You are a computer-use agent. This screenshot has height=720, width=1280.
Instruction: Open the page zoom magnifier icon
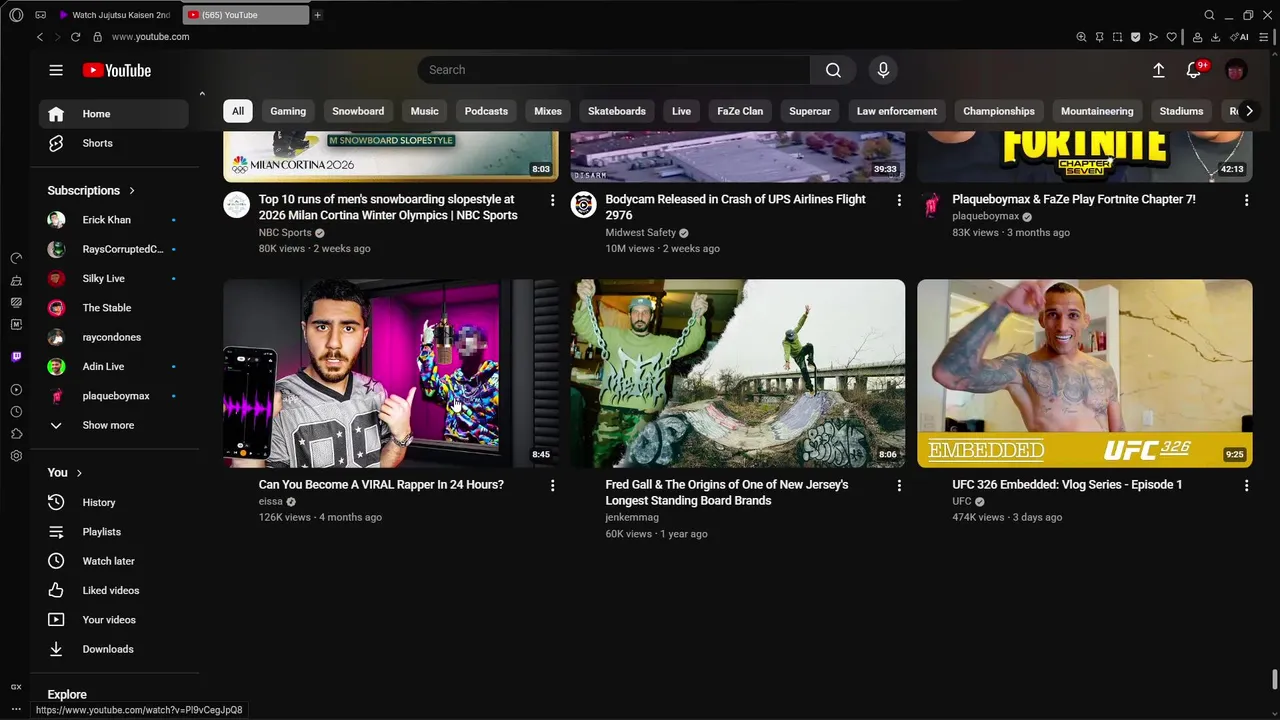pos(1081,37)
